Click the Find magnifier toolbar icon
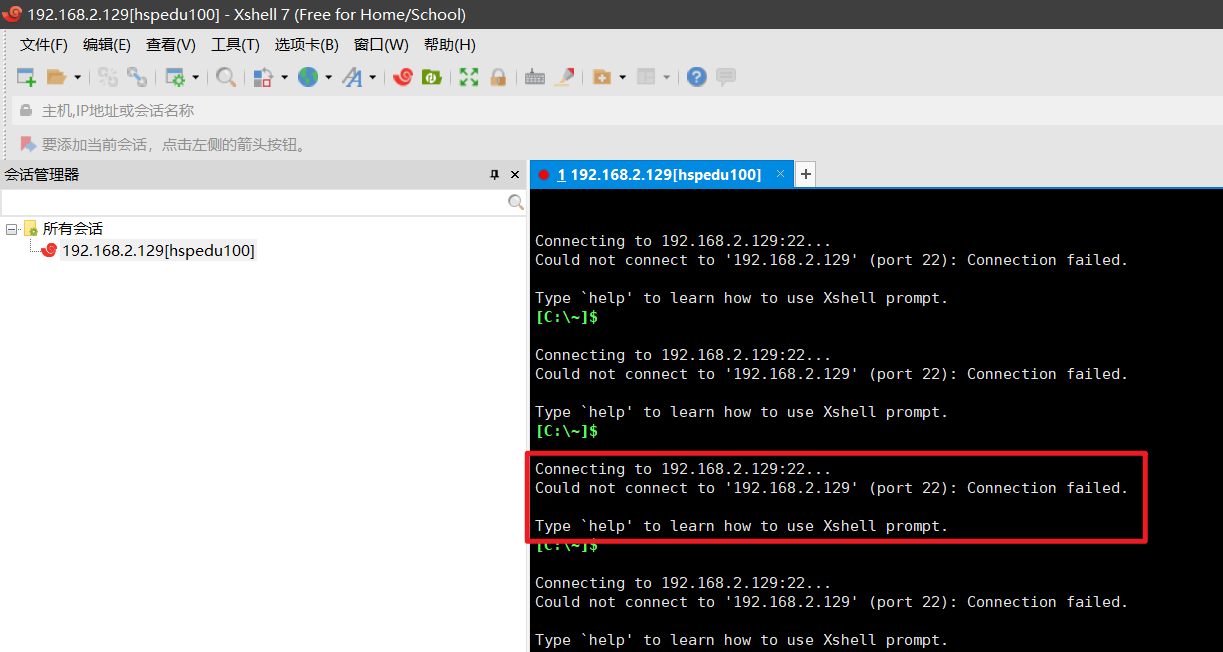 tap(226, 77)
